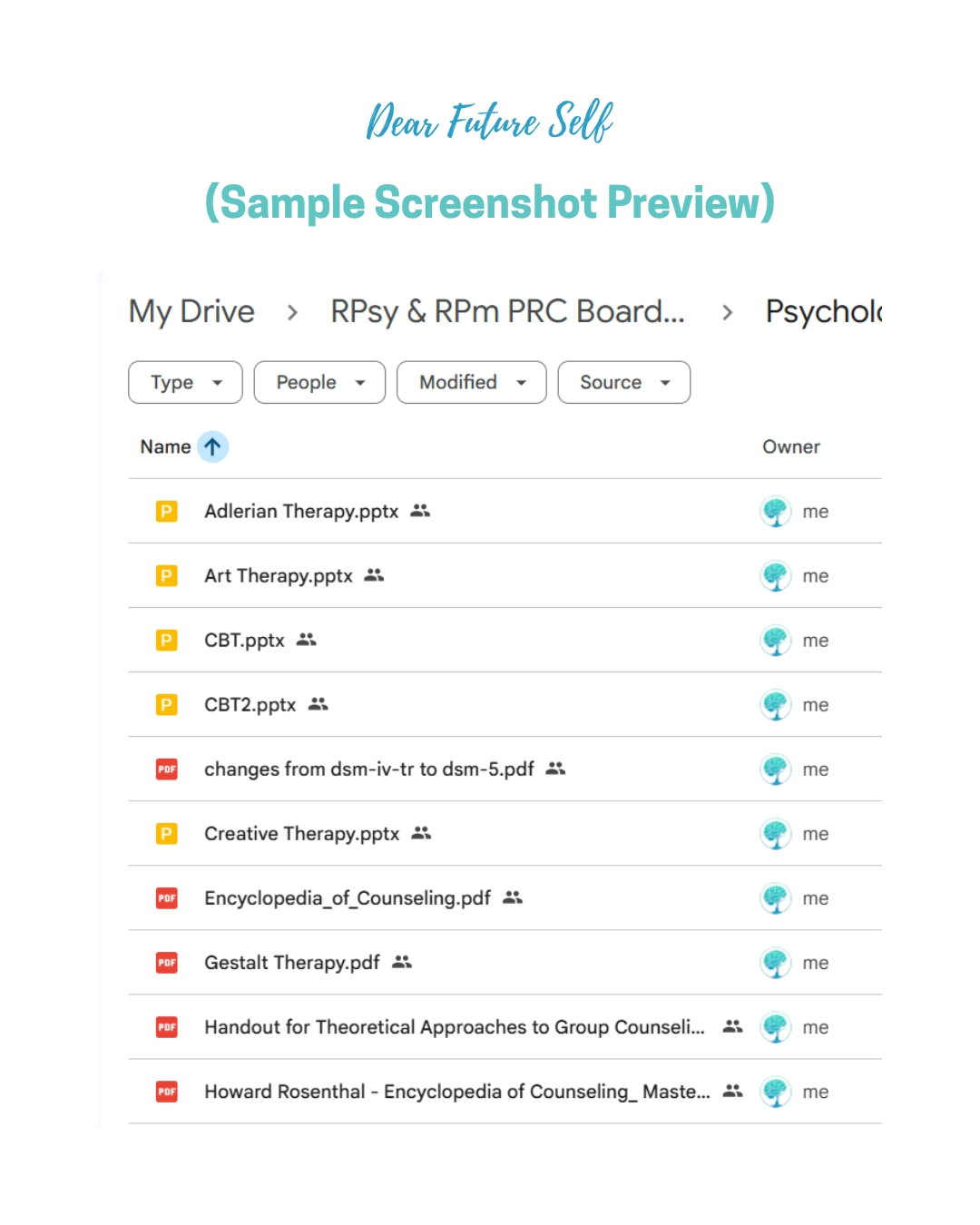Click the owner avatar on Art Therapy row
Viewport: 980px width, 1225px height.
pos(775,576)
